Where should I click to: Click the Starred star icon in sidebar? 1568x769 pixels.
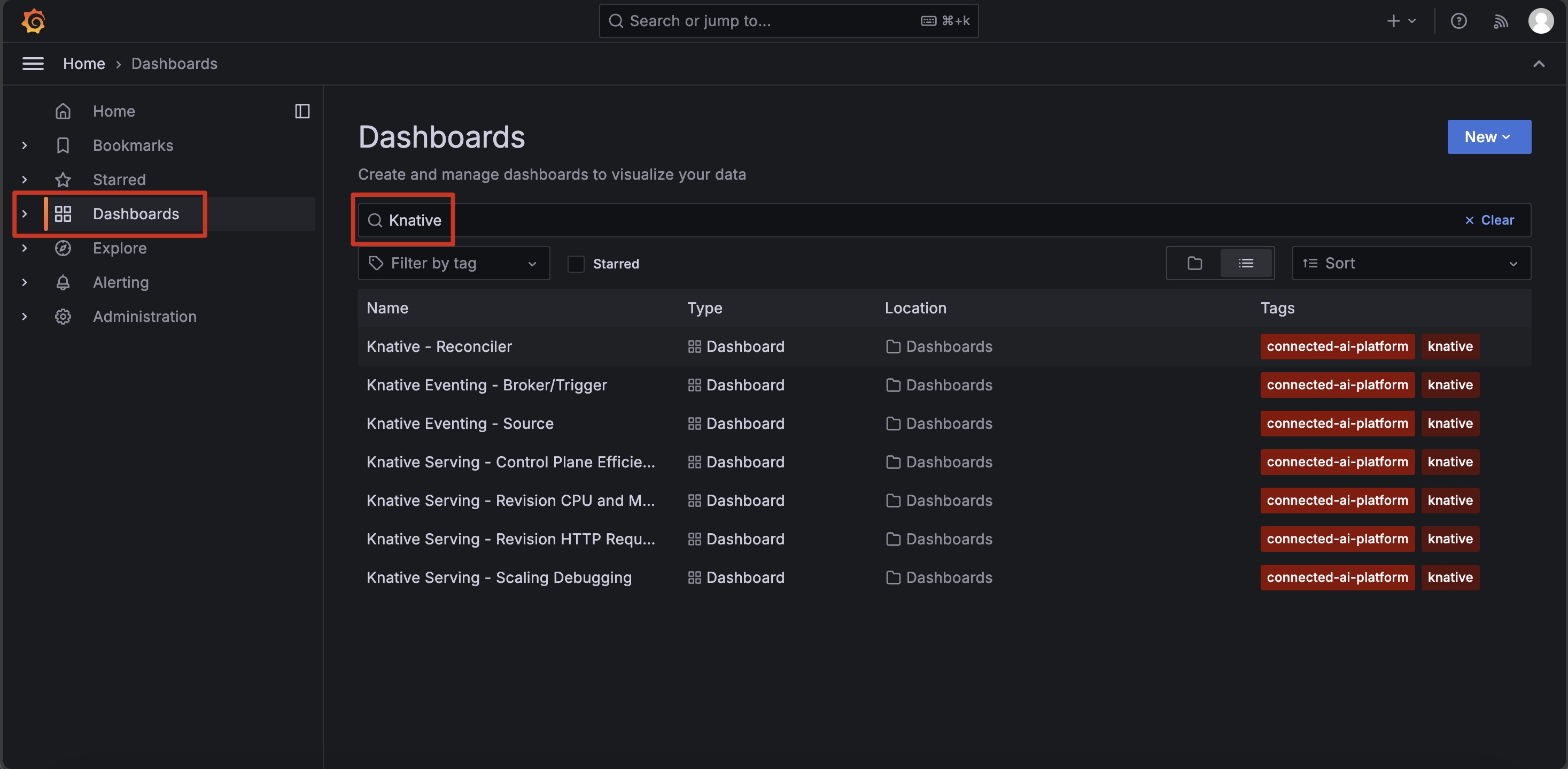[x=63, y=180]
